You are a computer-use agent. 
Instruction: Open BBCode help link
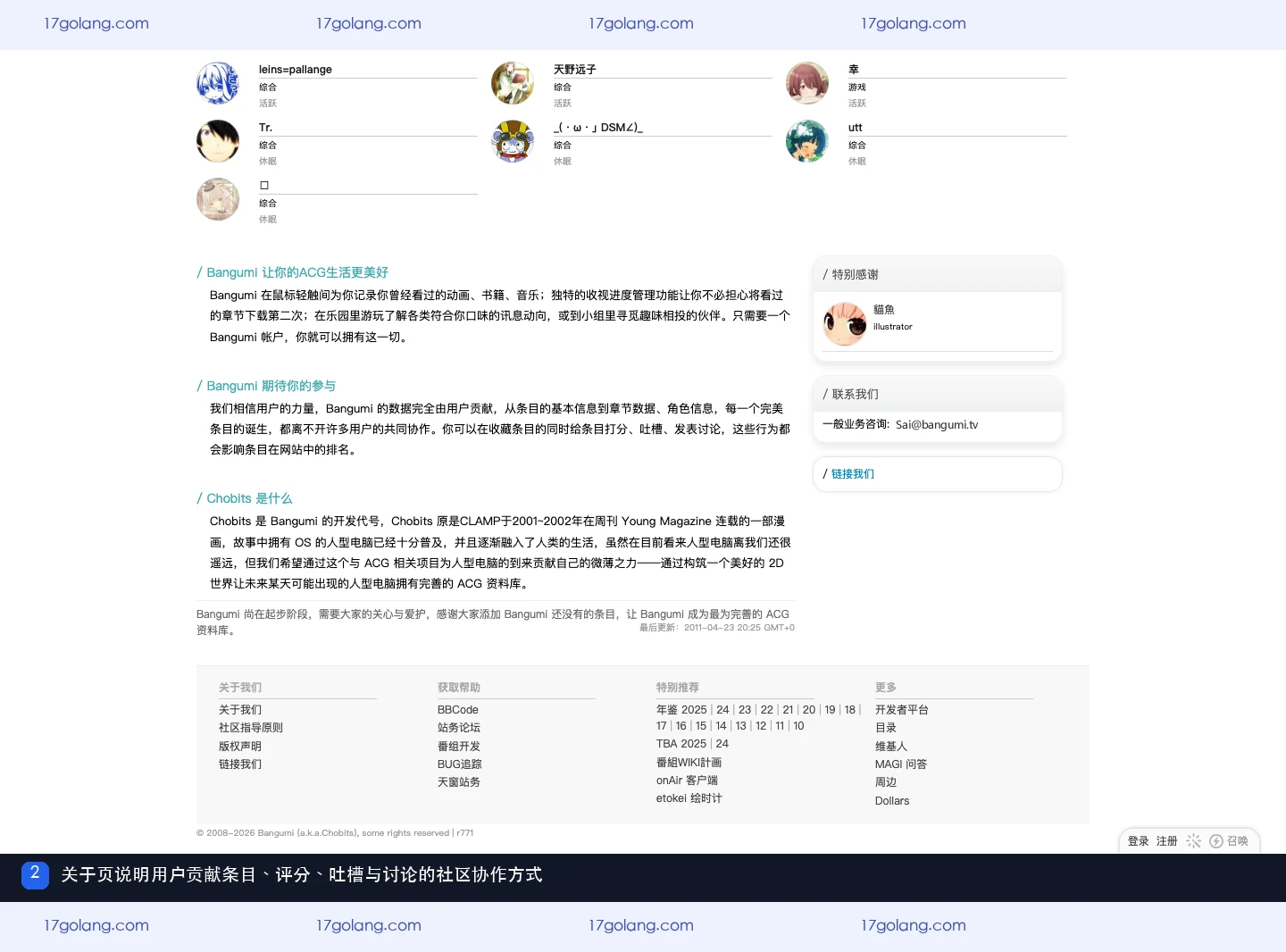pyautogui.click(x=458, y=710)
